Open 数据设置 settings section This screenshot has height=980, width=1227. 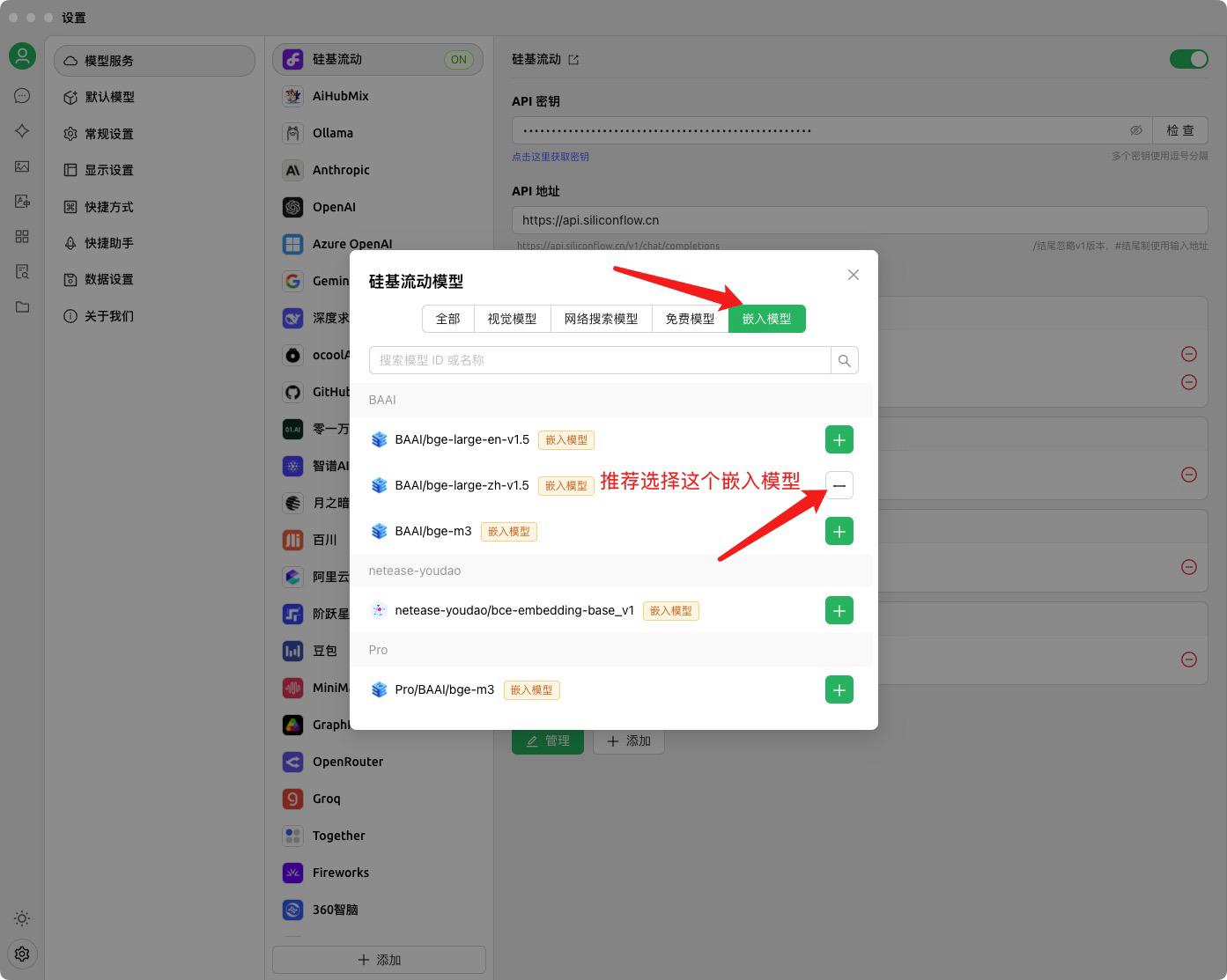(x=154, y=279)
